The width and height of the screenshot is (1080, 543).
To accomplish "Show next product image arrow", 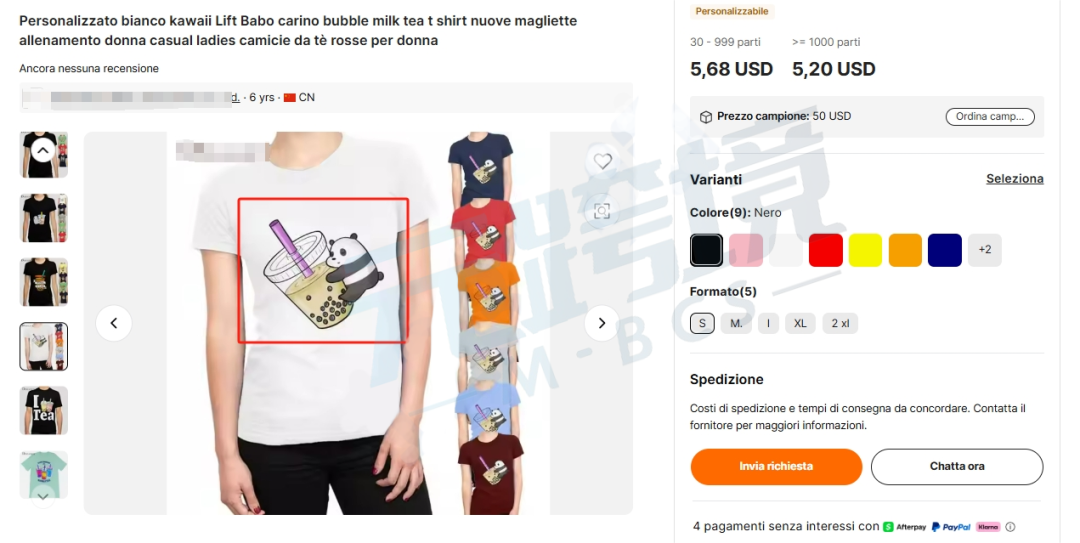I will [601, 323].
